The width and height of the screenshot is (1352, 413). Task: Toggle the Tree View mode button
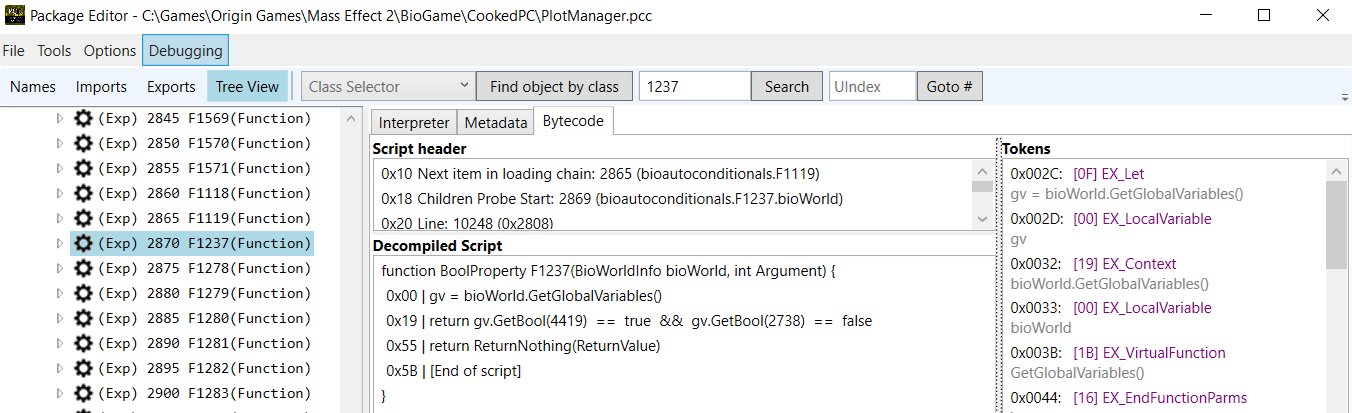(247, 87)
